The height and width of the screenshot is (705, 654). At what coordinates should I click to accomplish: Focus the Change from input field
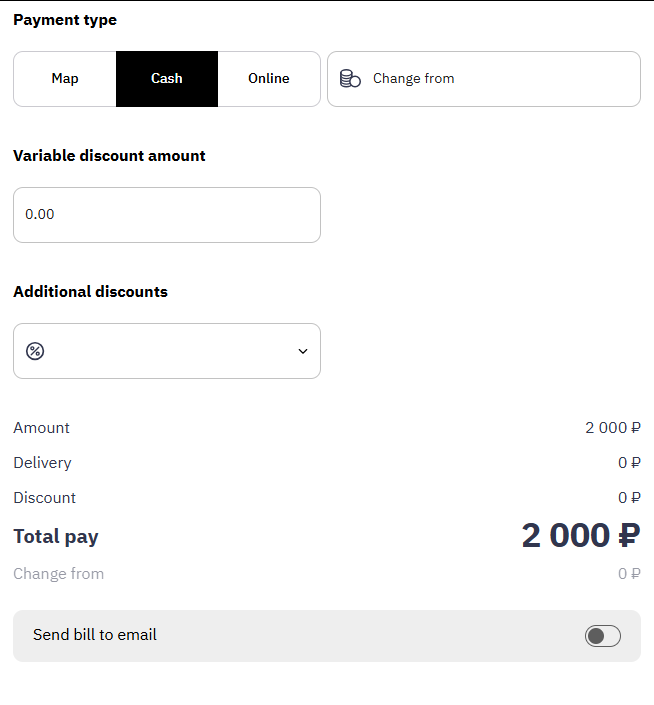[484, 79]
